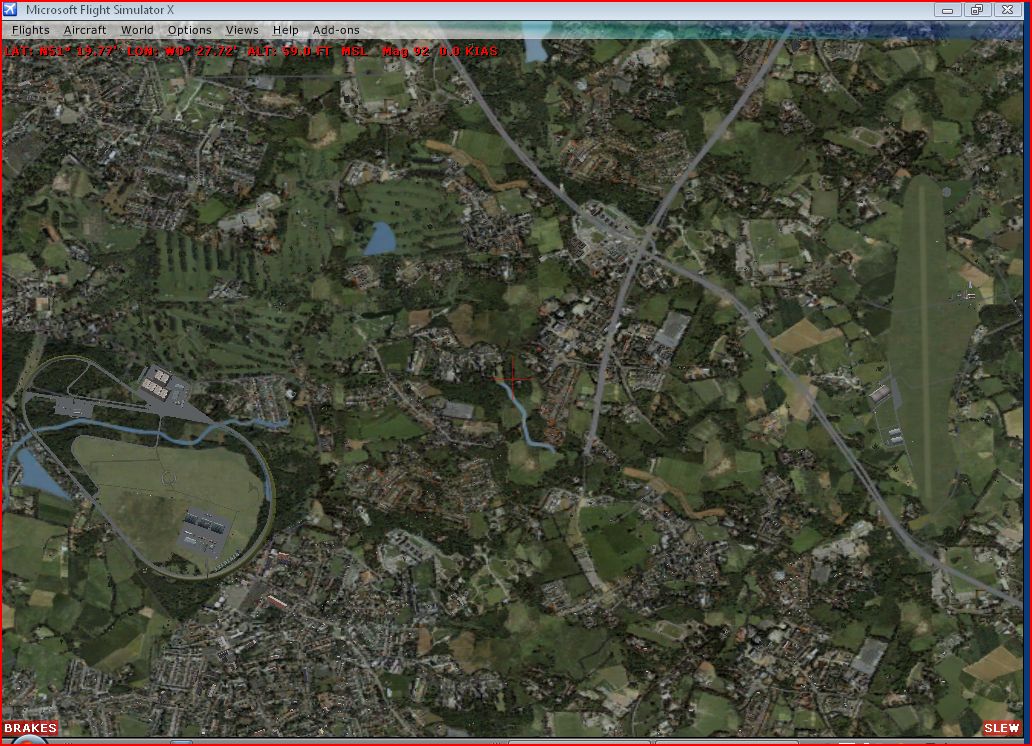
Task: Open the Add-ons menu
Action: pyautogui.click(x=336, y=30)
